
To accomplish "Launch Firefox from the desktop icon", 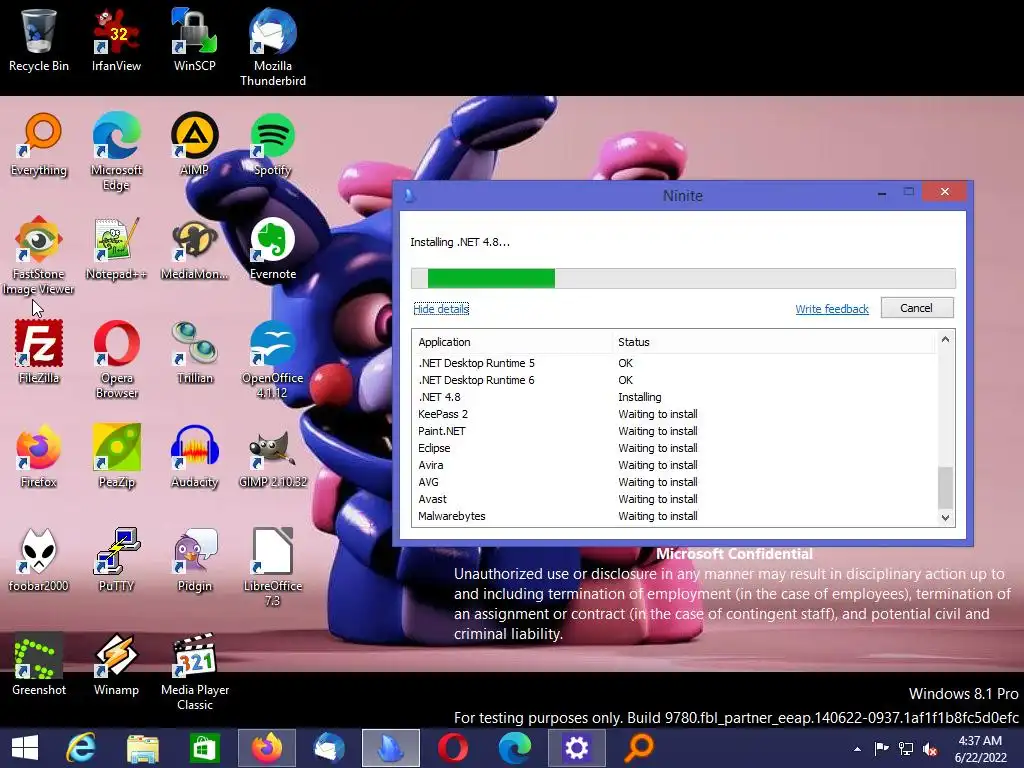I will click(39, 456).
